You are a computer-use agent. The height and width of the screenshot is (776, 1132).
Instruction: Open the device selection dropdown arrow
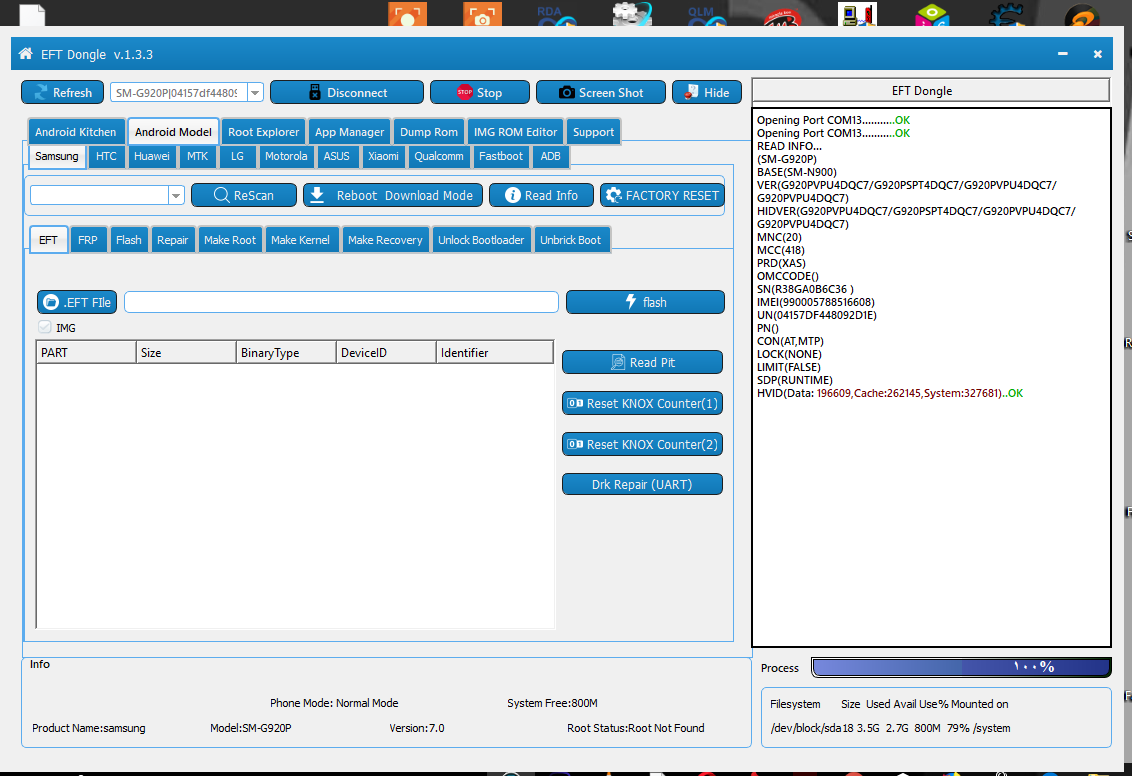(x=255, y=92)
